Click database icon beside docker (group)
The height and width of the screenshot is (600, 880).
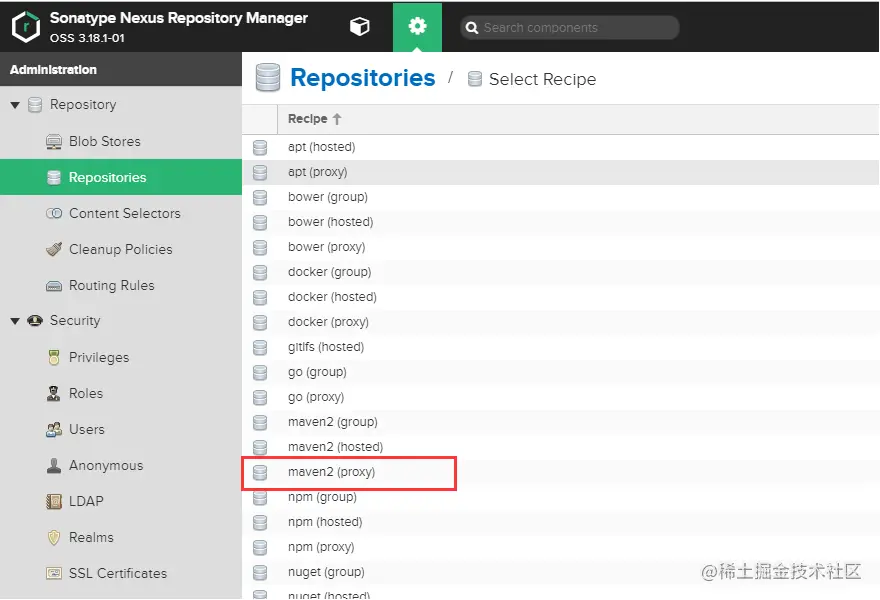(260, 273)
